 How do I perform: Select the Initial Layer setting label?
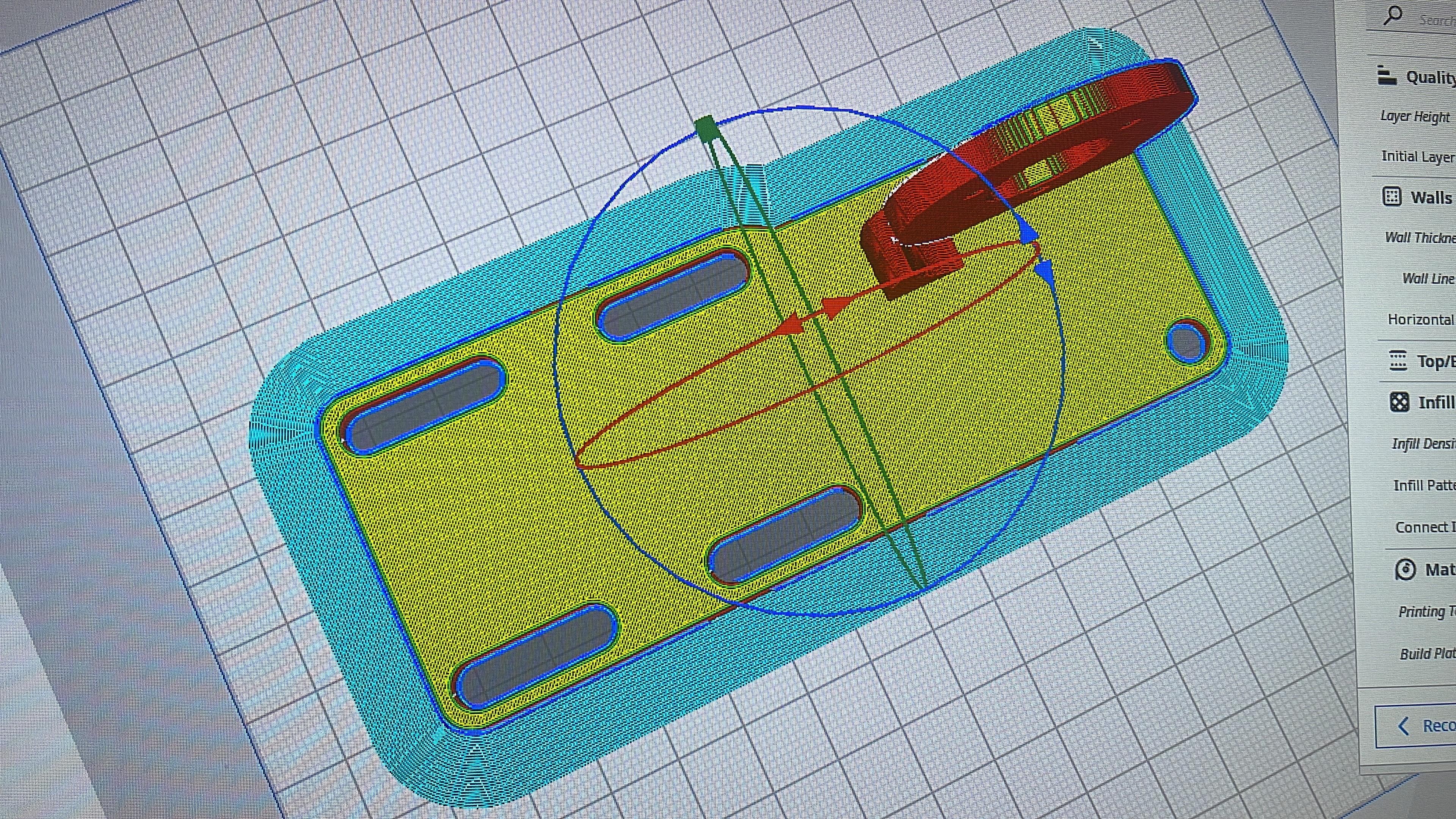pyautogui.click(x=1418, y=156)
